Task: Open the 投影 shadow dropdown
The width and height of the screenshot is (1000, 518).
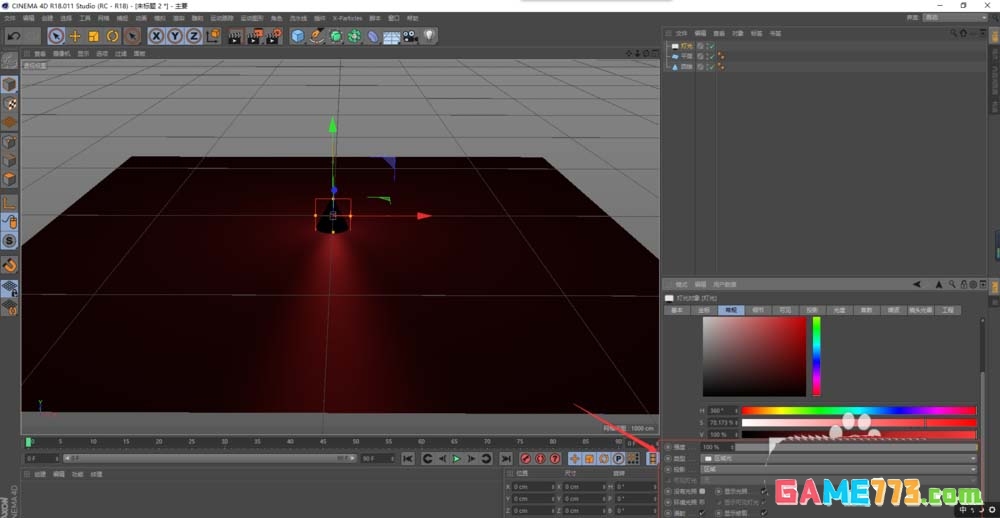Action: (839, 470)
